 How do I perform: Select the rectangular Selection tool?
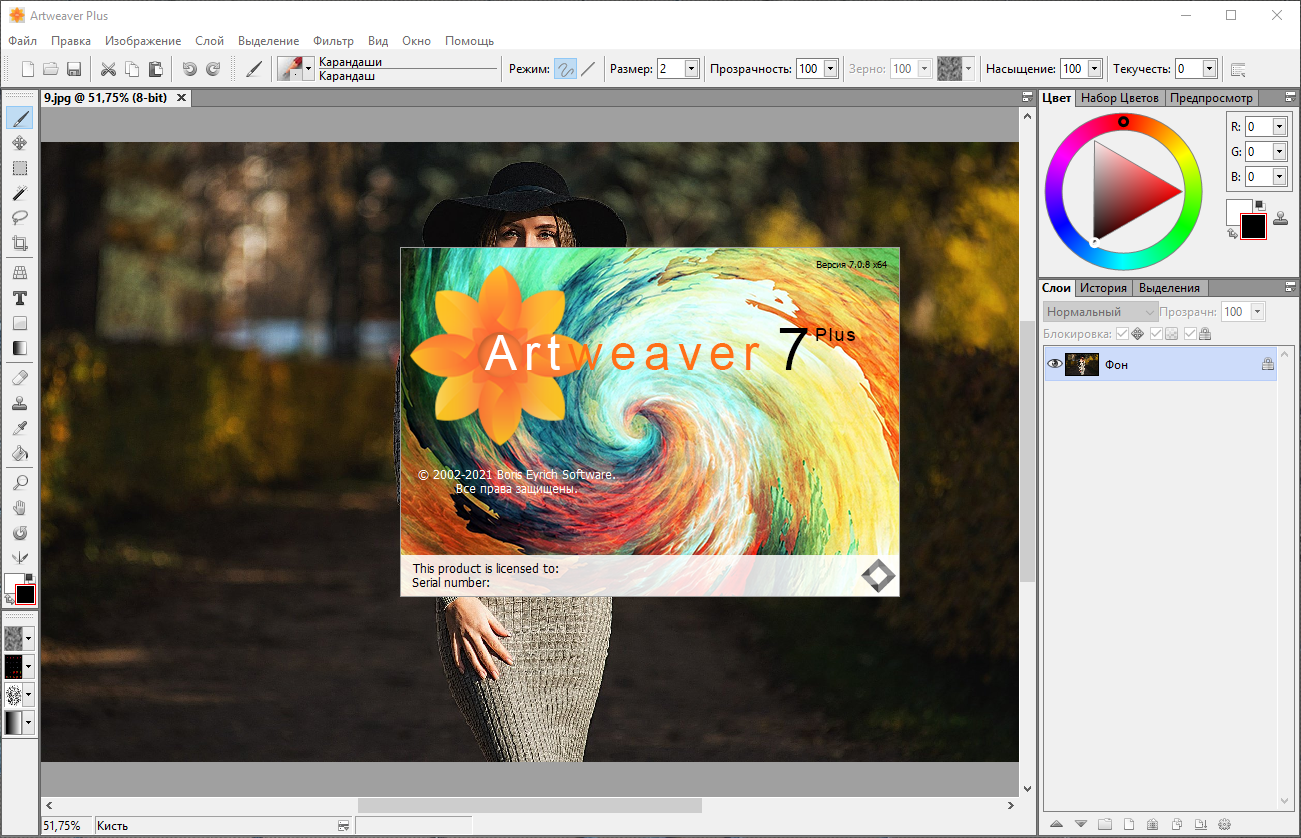pyautogui.click(x=19, y=168)
